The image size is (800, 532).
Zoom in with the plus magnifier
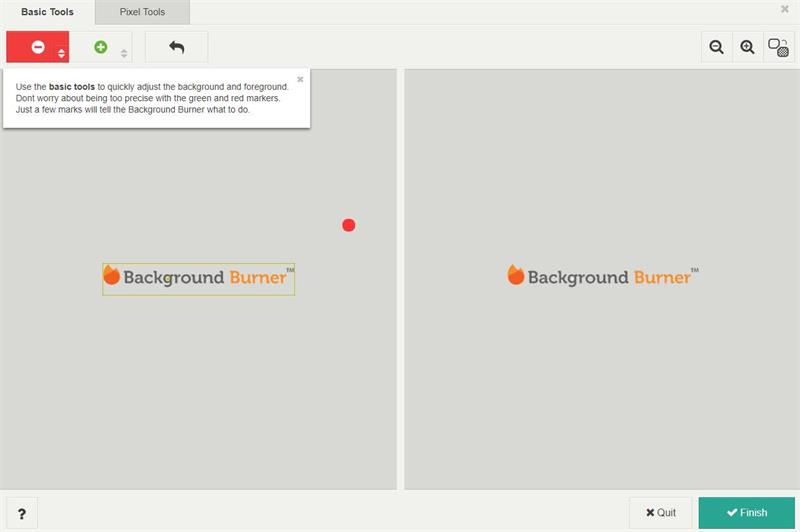pos(747,47)
